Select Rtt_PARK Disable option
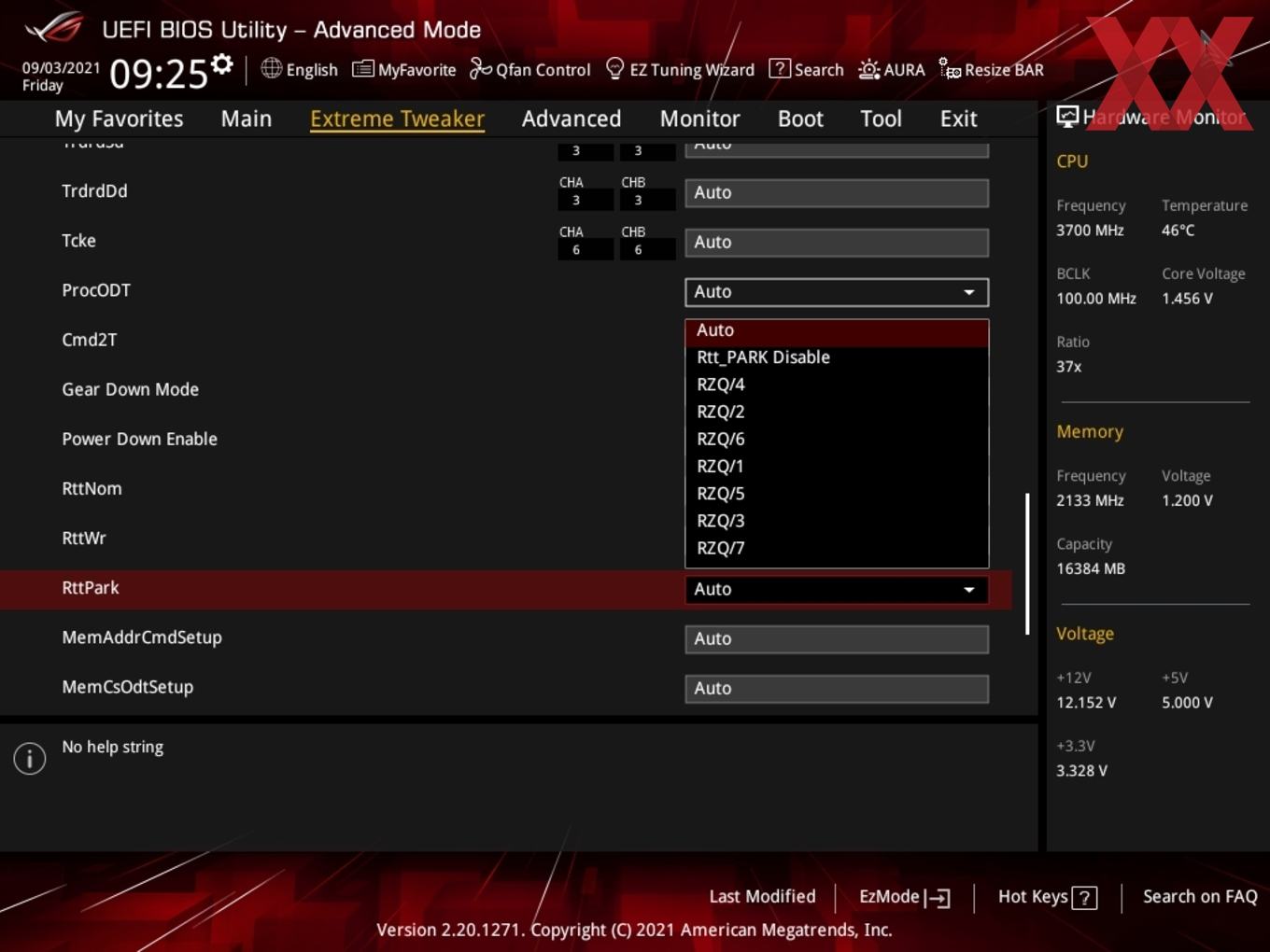Viewport: 1270px width, 952px height. 837,357
